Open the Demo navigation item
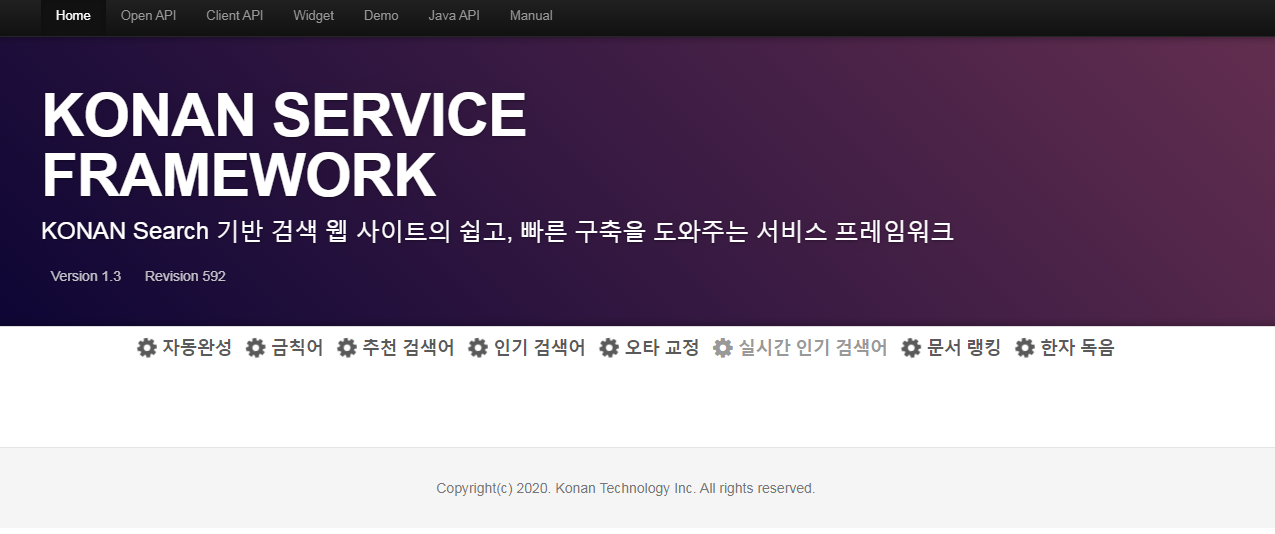The height and width of the screenshot is (534, 1275). pos(381,16)
